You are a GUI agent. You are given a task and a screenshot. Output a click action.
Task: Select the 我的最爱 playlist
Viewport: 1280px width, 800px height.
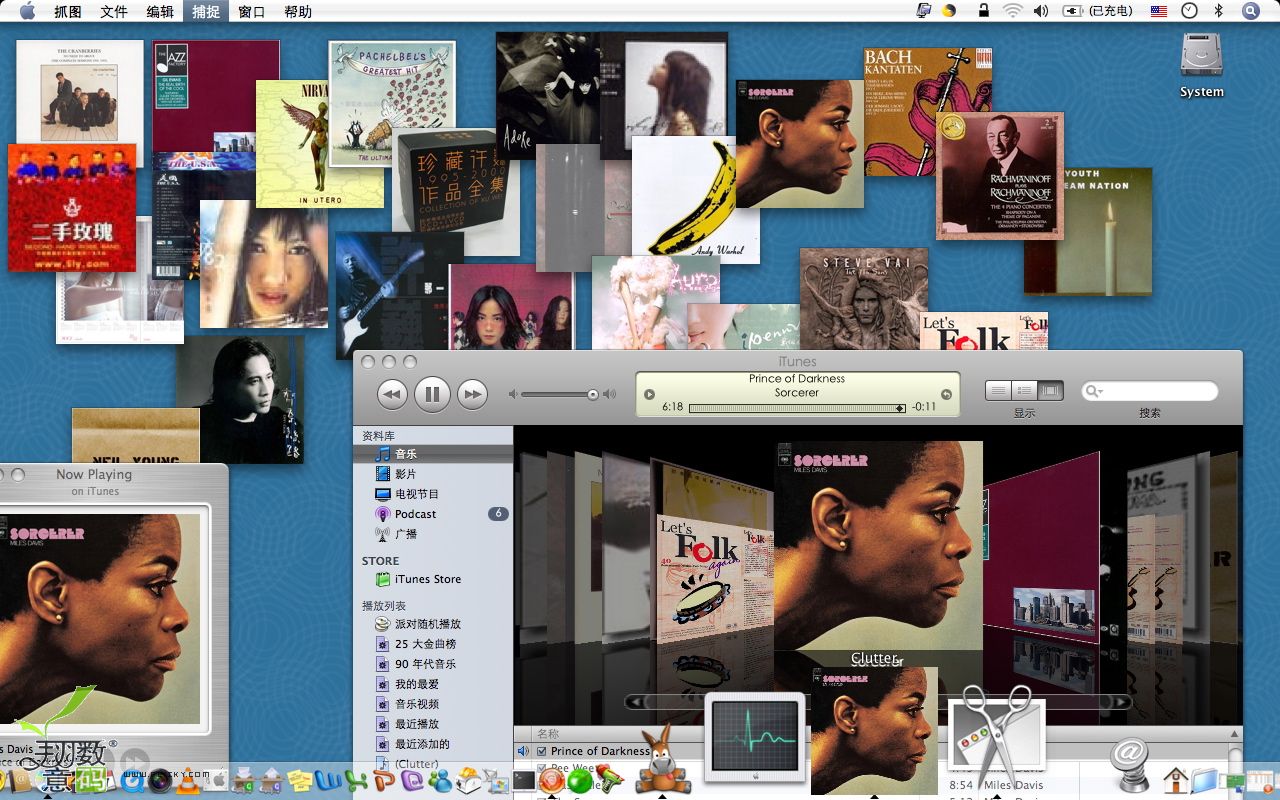click(x=433, y=684)
